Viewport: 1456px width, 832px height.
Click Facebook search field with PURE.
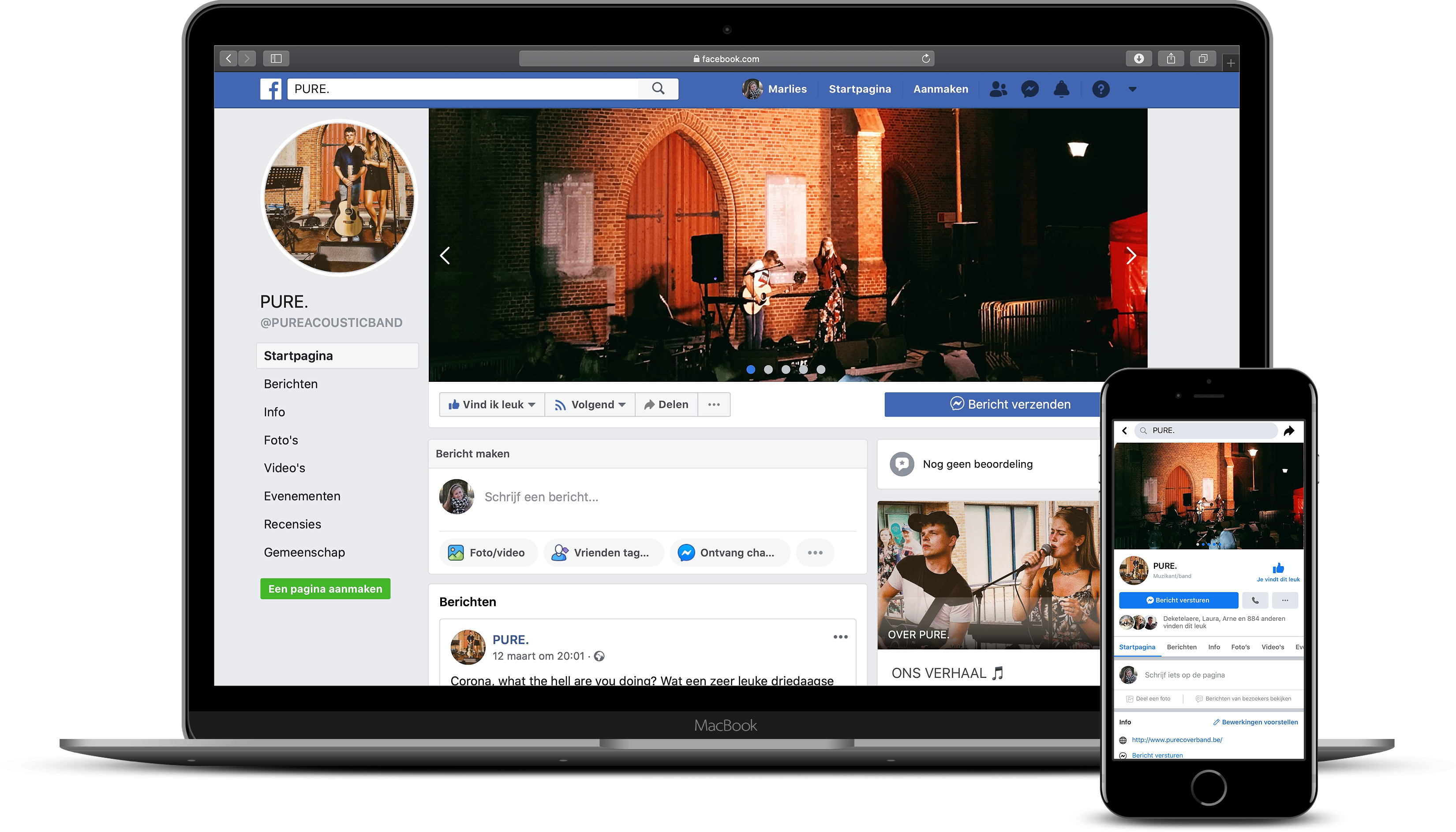[463, 89]
